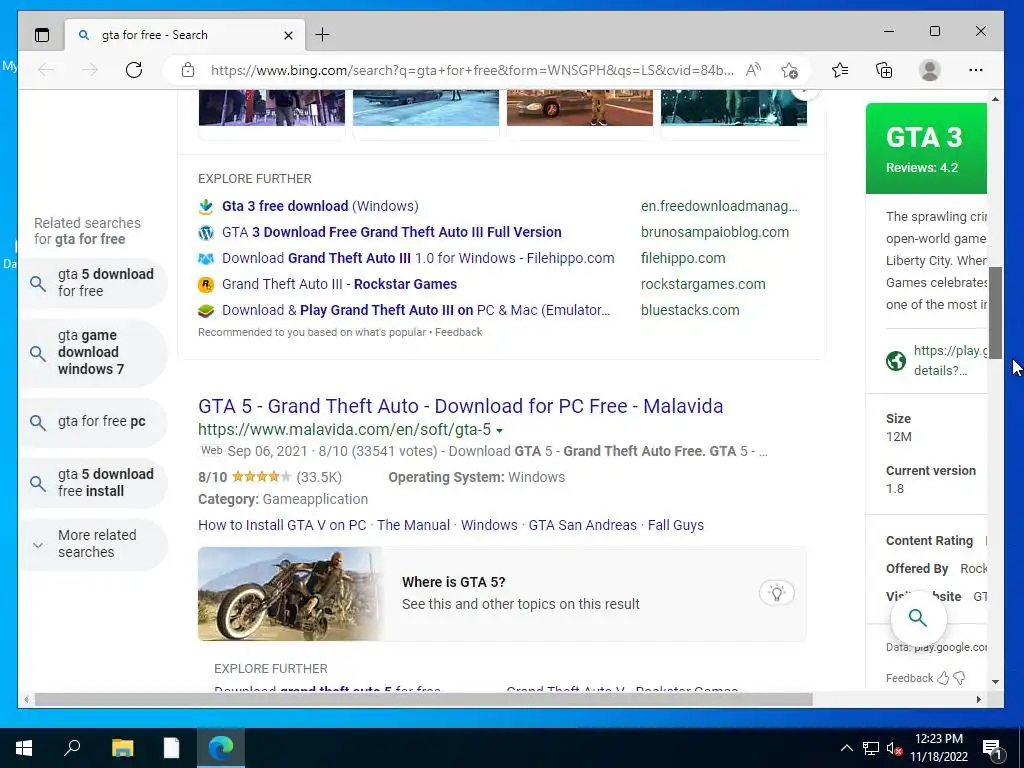Open a new browser tab
This screenshot has width=1024, height=768.
click(322, 35)
